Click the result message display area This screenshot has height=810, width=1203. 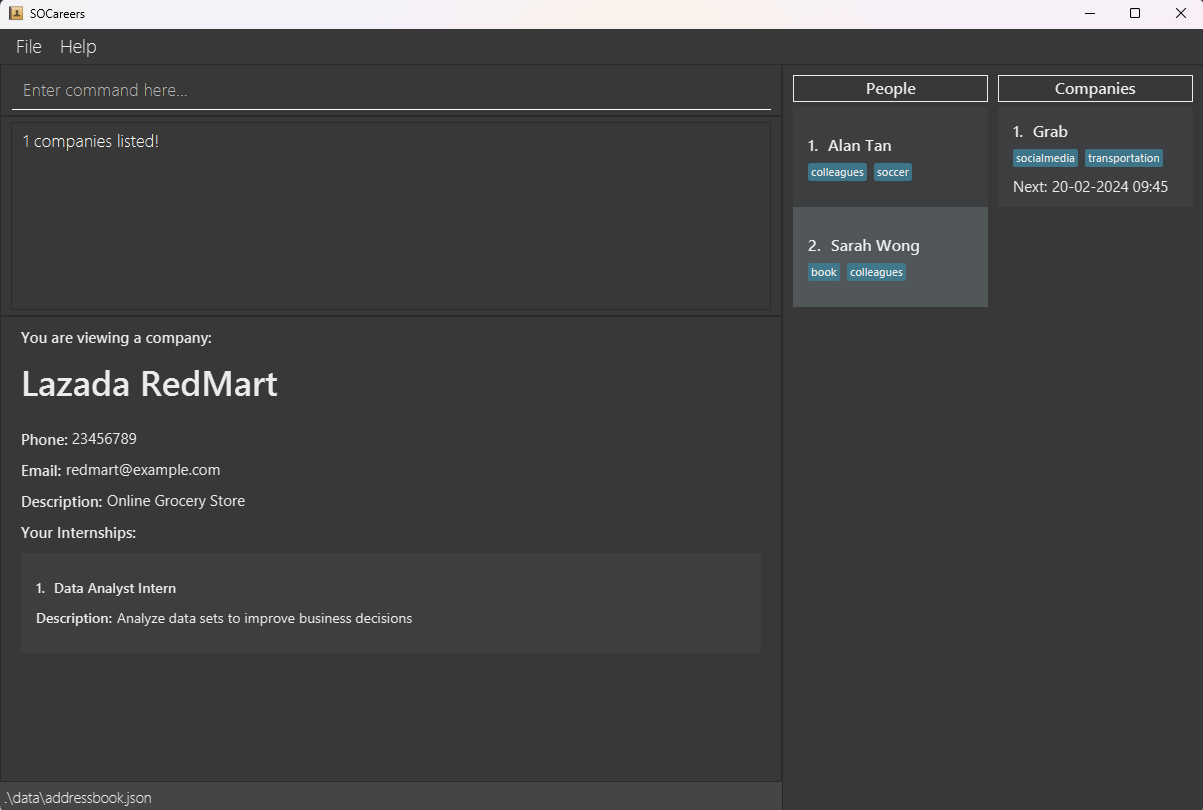390,215
